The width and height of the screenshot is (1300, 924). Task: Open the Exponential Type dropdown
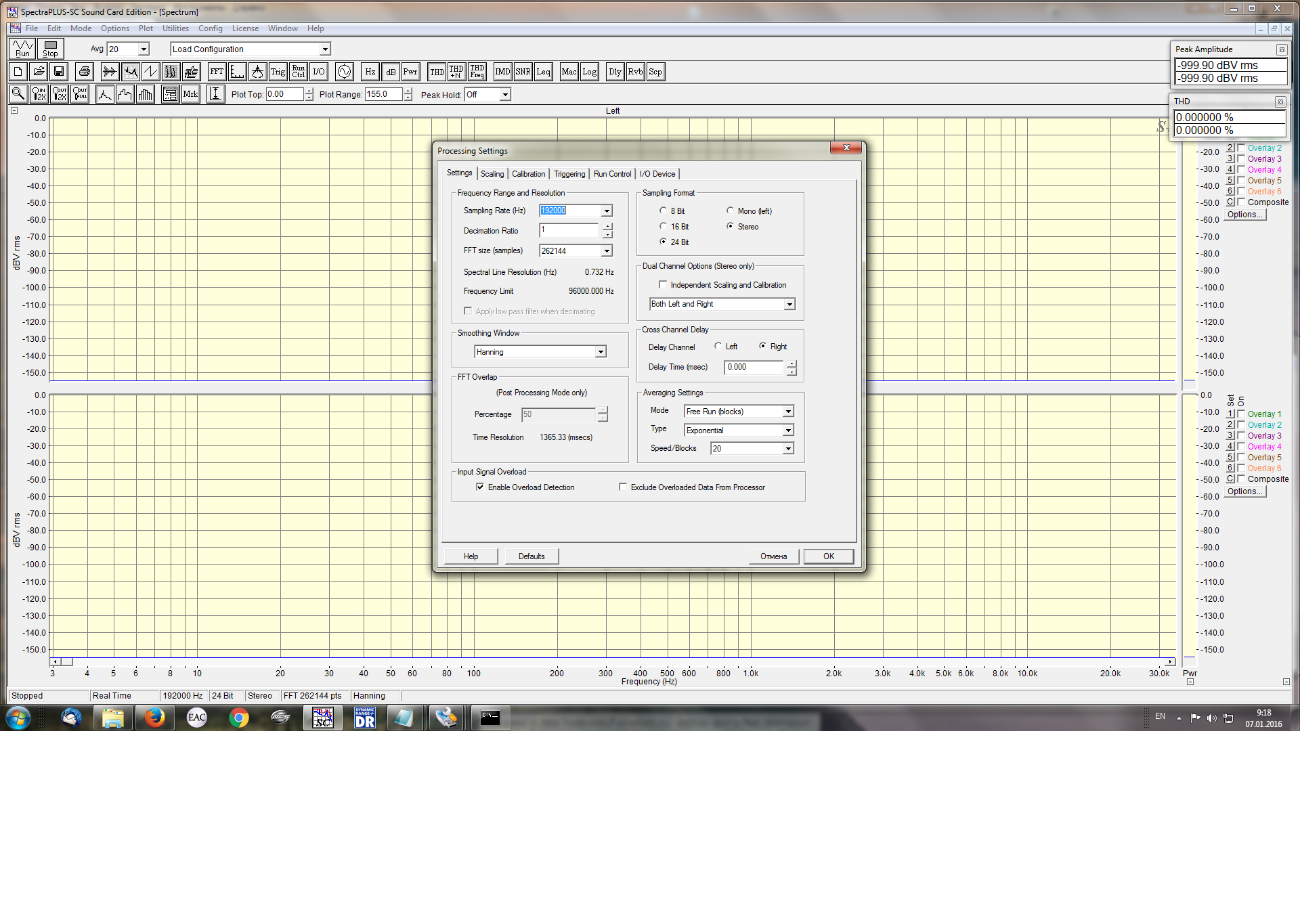788,431
